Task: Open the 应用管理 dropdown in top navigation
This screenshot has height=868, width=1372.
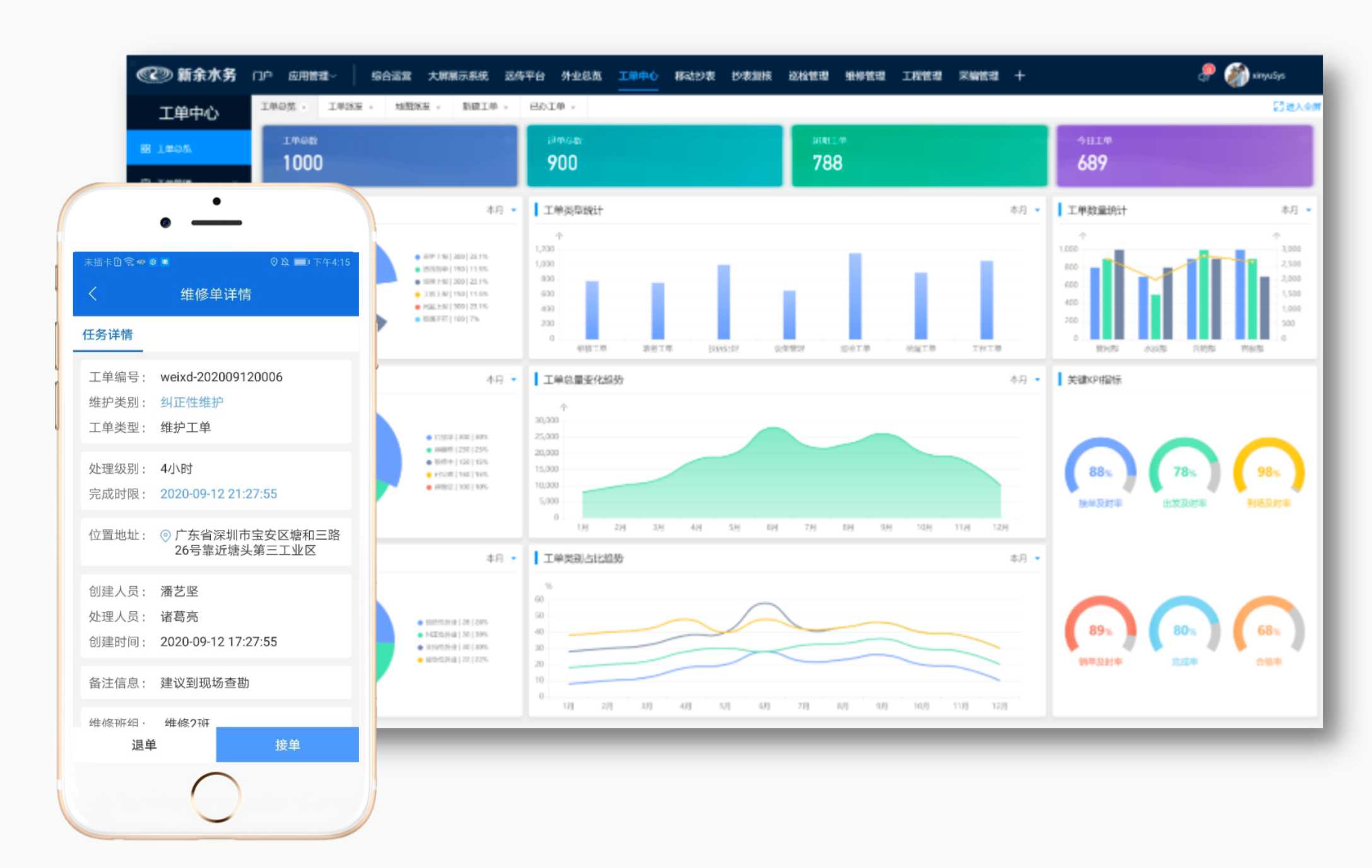Action: 312,76
